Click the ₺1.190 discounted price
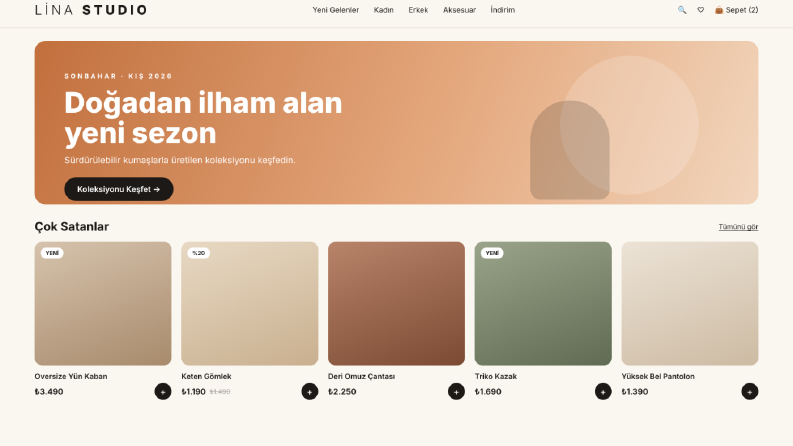Screen dimensions: 793x446 (193, 391)
